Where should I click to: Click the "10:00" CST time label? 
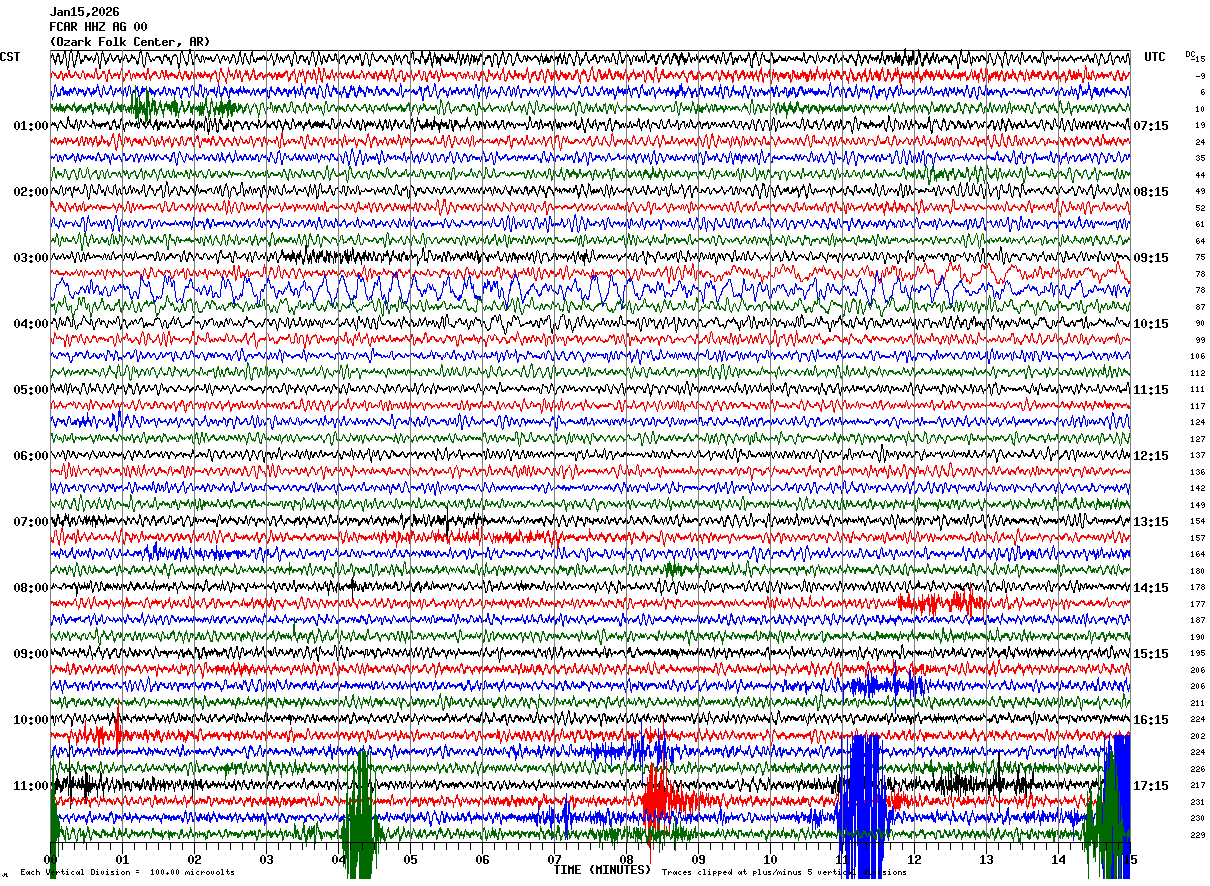click(x=30, y=720)
